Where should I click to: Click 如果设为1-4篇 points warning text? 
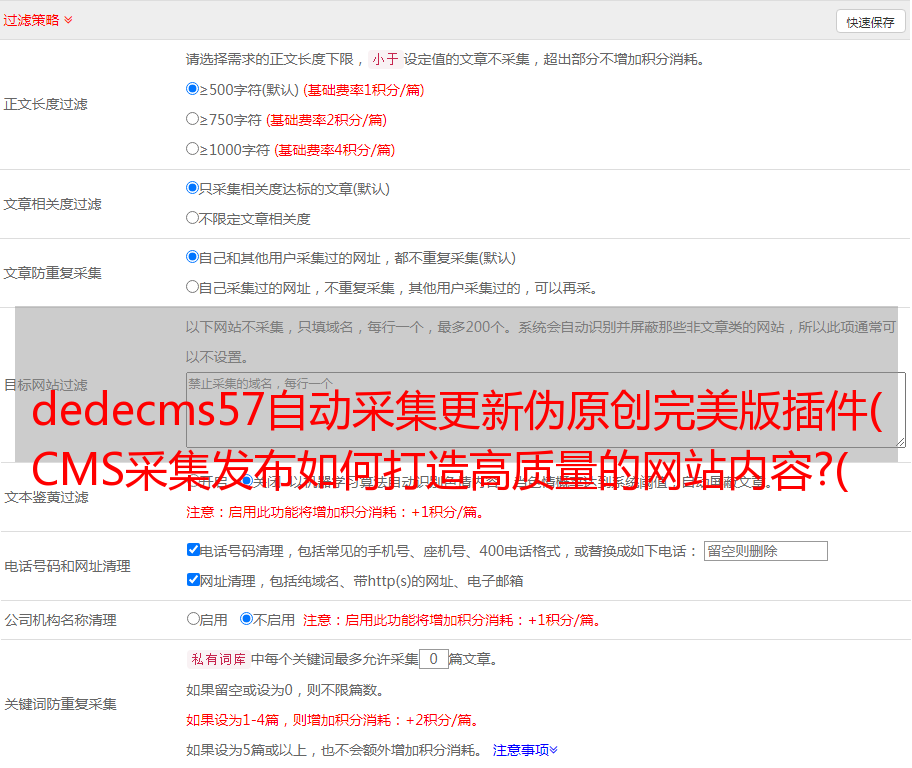click(334, 720)
